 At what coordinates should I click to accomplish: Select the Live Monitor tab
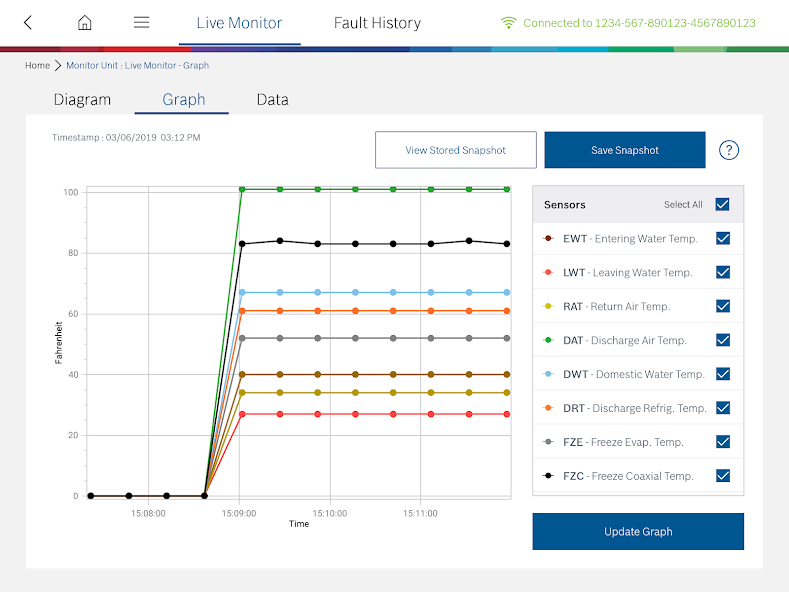pos(239,23)
